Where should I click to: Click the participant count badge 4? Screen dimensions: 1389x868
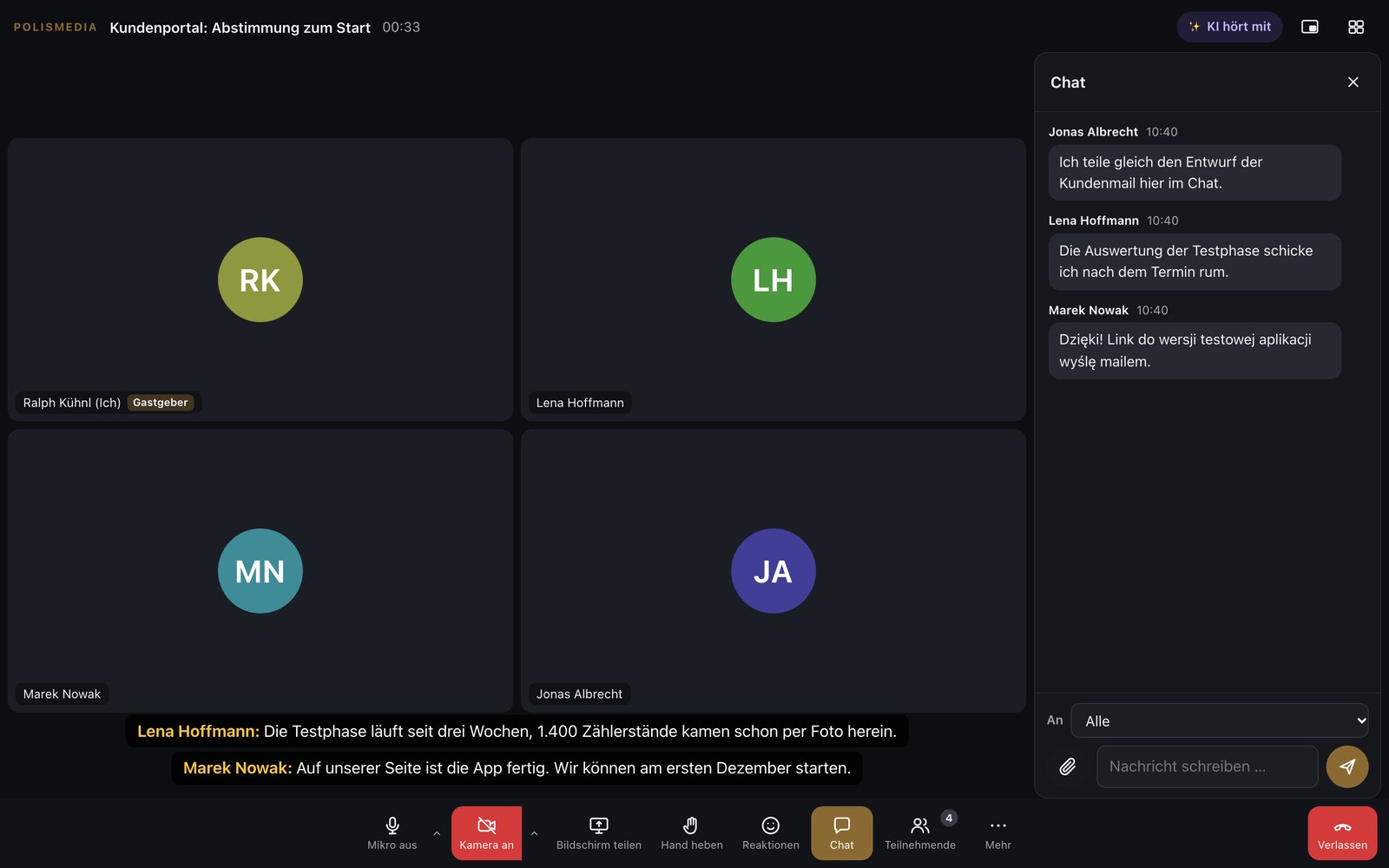tap(949, 818)
